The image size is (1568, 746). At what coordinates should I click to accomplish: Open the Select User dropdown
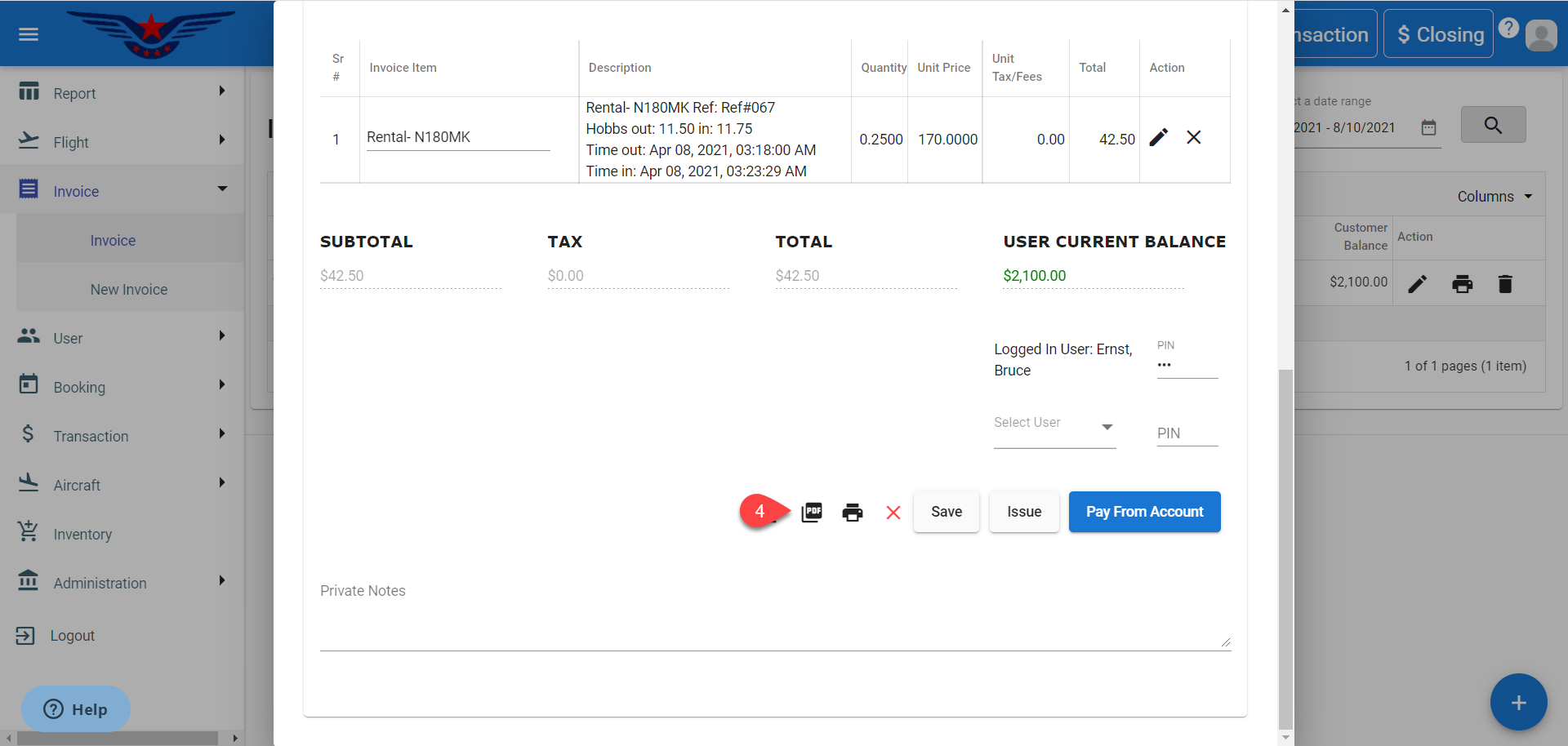[1053, 426]
